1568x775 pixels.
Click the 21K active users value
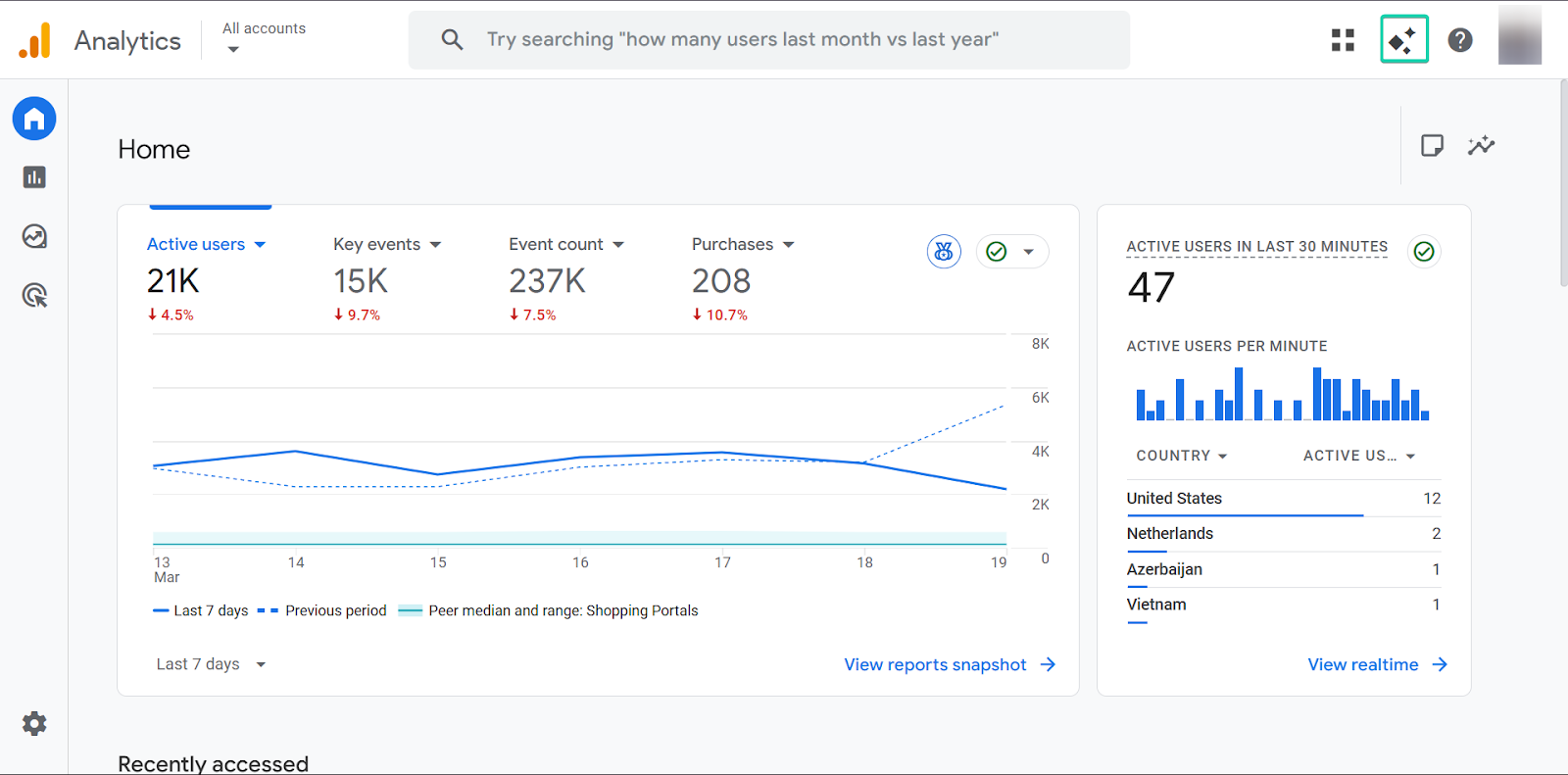173,281
